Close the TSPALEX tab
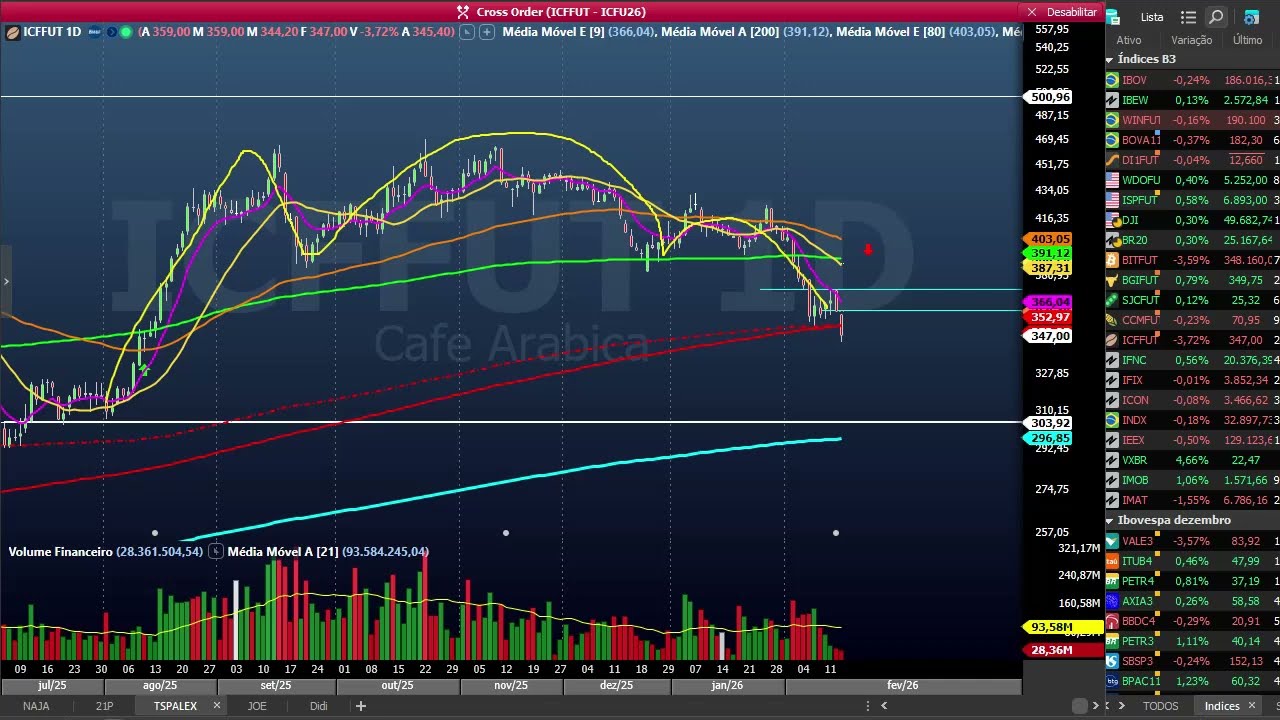 click(216, 706)
